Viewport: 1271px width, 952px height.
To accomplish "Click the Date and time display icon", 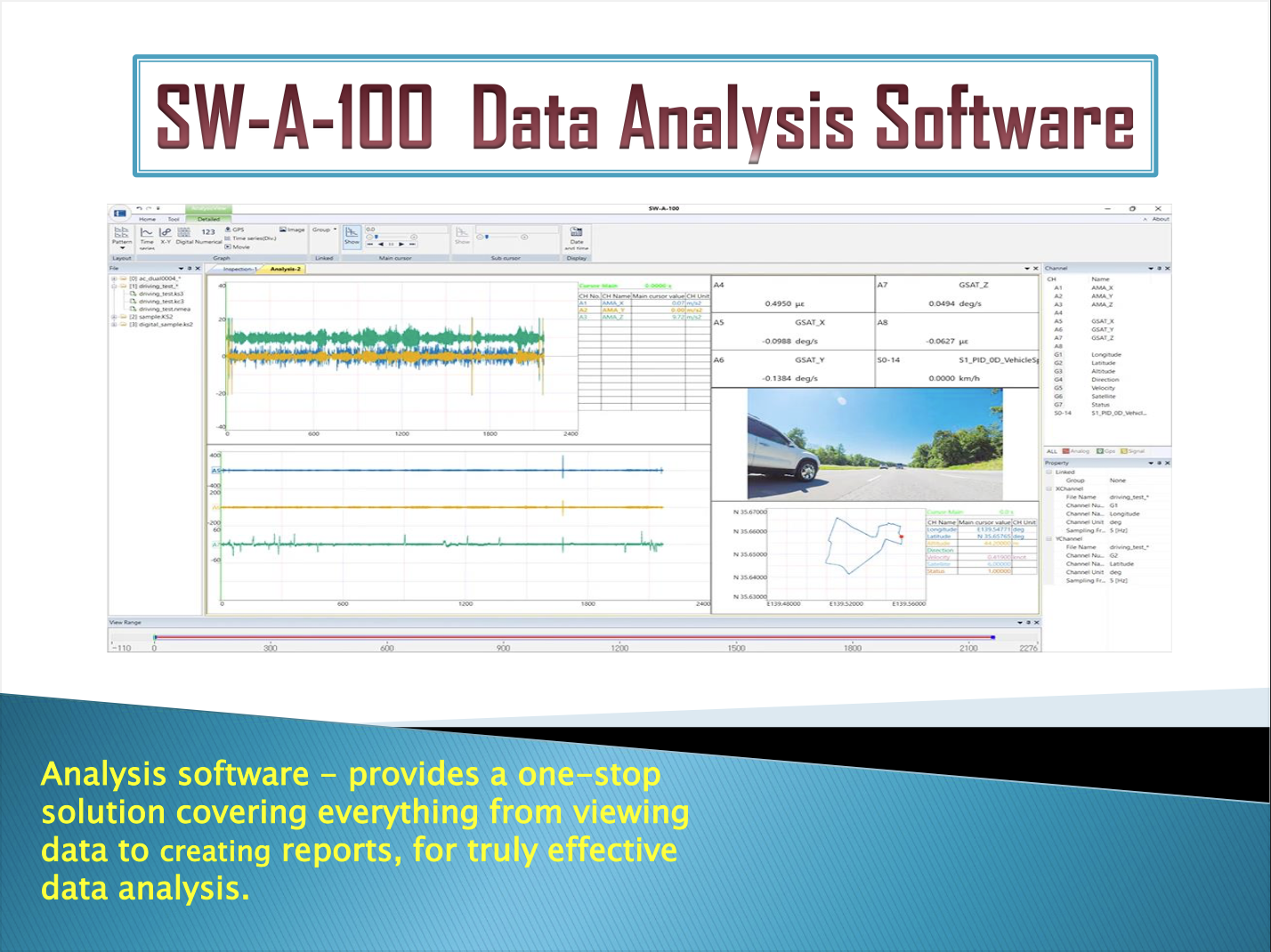I will [577, 238].
